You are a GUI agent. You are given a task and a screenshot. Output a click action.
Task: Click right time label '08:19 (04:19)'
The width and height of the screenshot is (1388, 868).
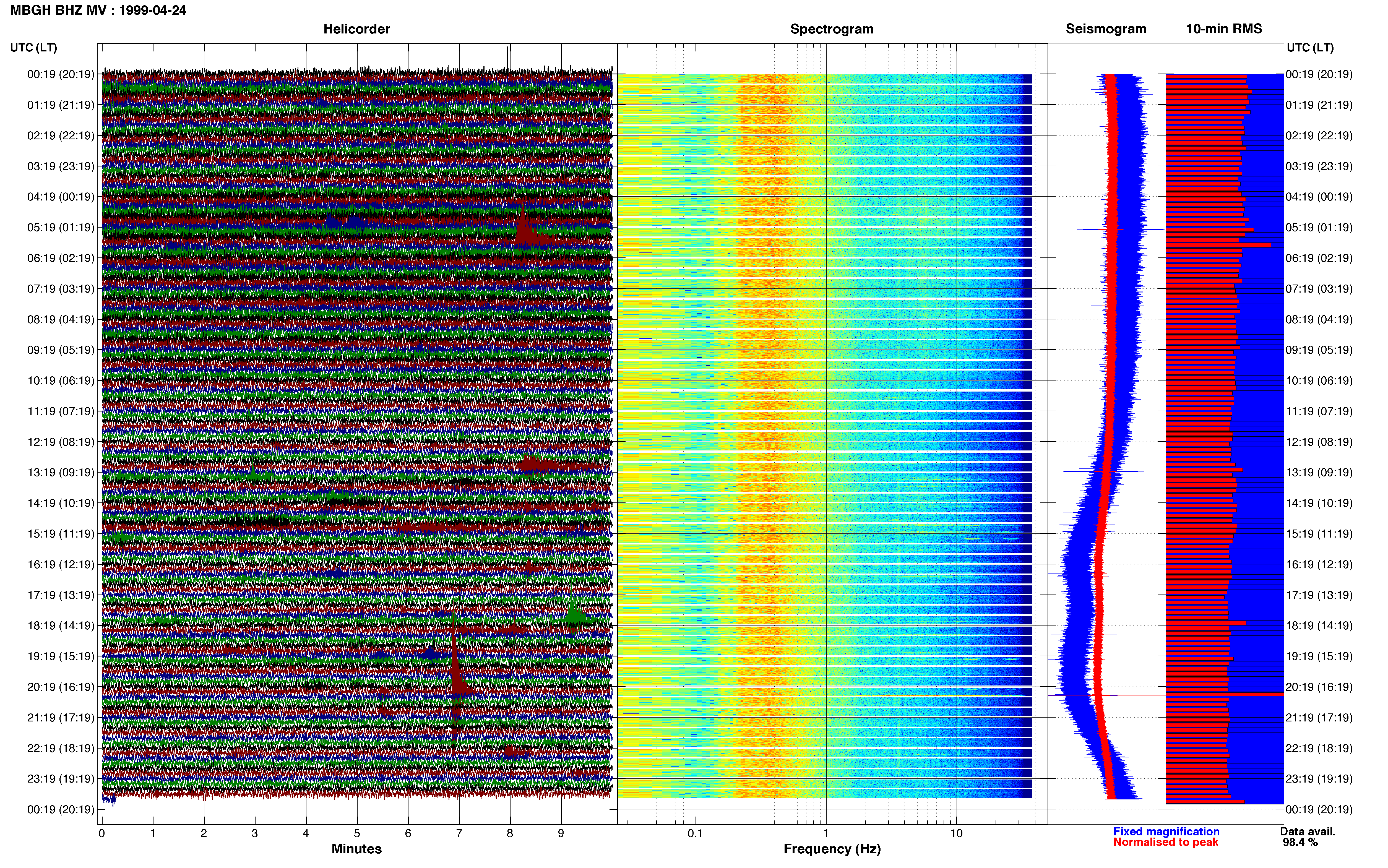(1319, 319)
